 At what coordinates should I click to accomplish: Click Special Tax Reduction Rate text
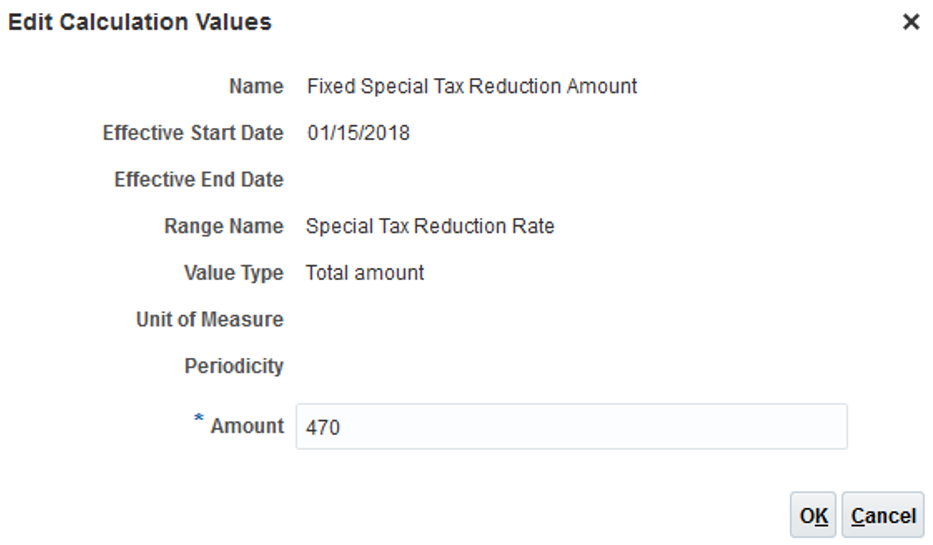(x=430, y=227)
